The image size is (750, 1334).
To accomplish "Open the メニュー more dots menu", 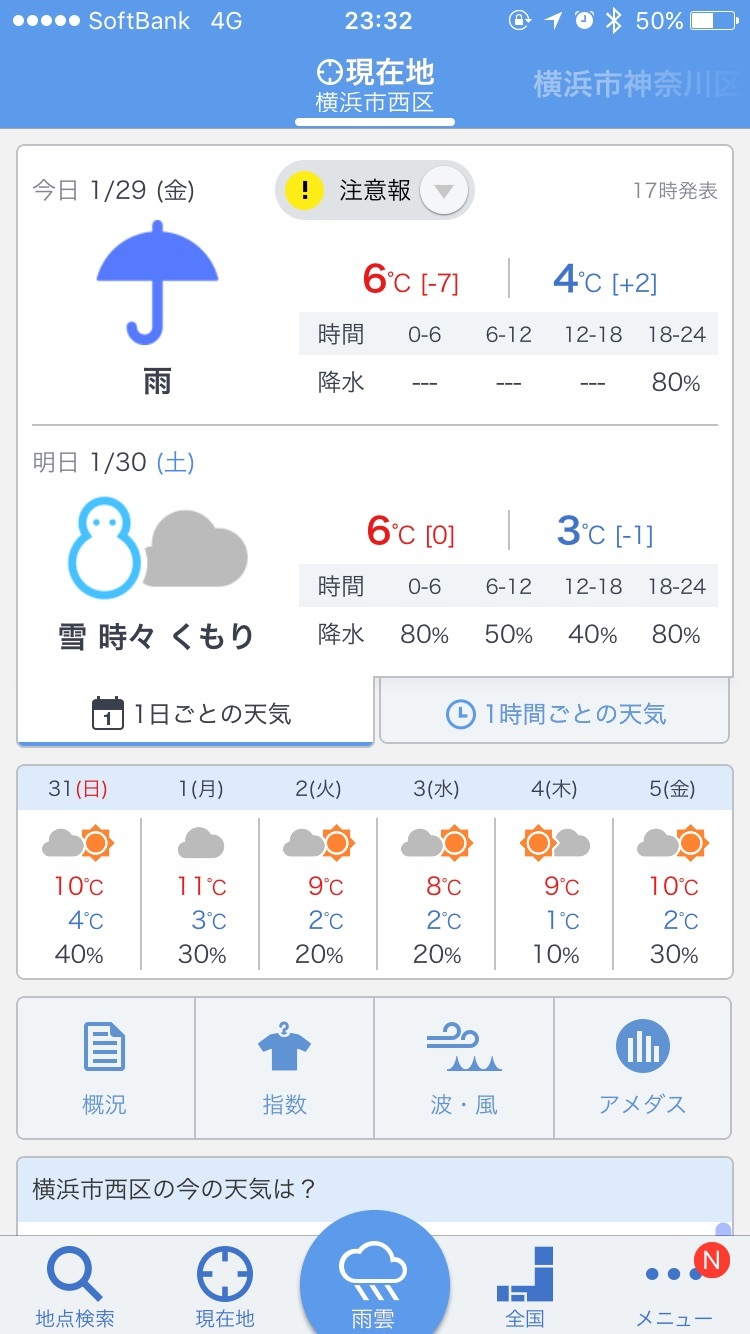I will [x=675, y=1277].
